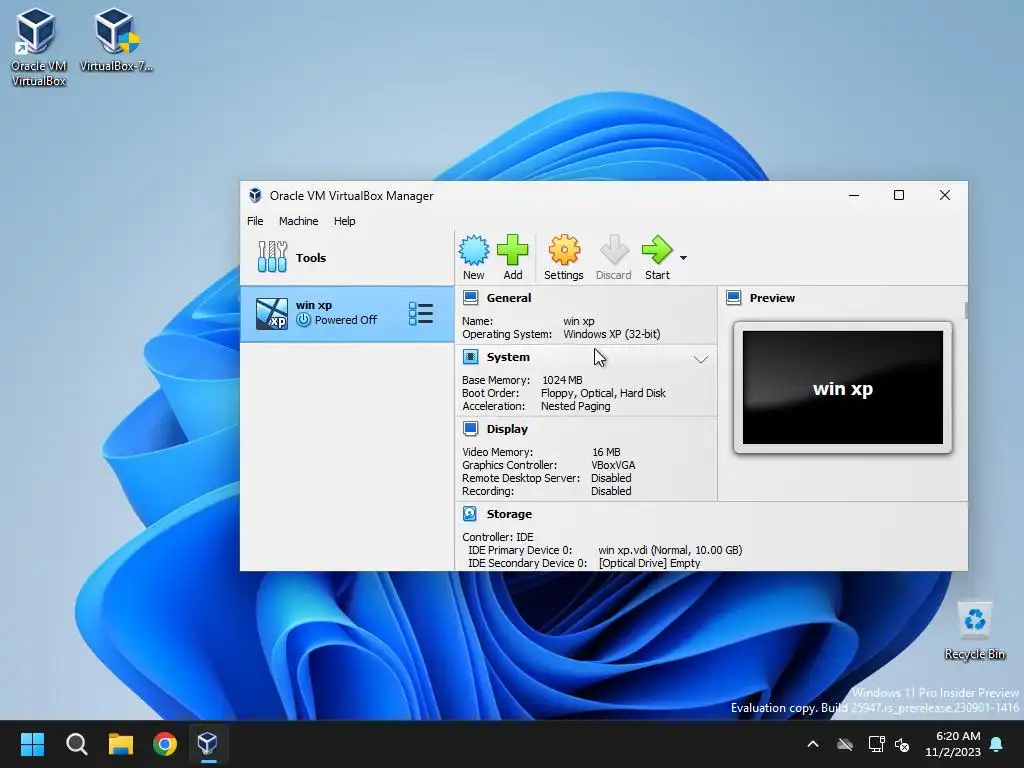Click the VirtualBox Manager title bar icon
This screenshot has height=768, width=1024.
coord(255,195)
